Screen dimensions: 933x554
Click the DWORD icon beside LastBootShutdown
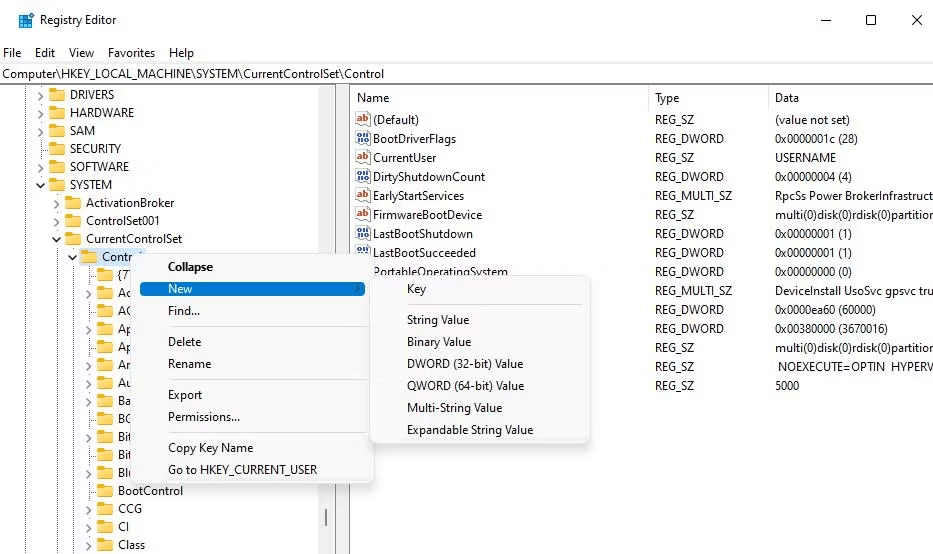[362, 233]
